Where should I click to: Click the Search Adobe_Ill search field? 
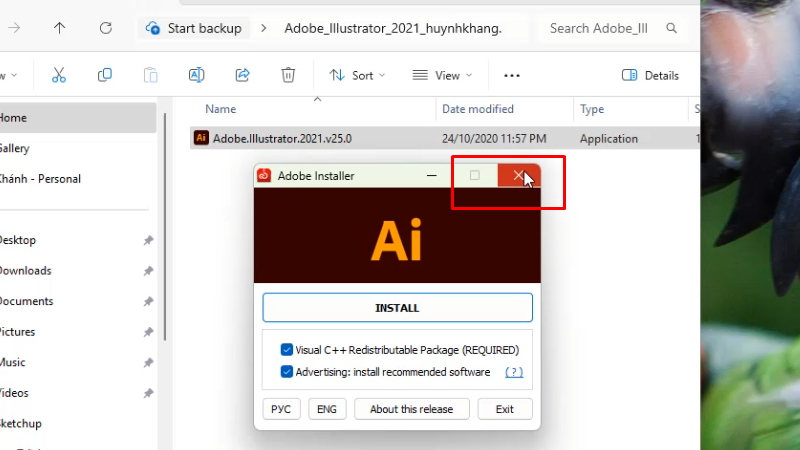coord(600,28)
